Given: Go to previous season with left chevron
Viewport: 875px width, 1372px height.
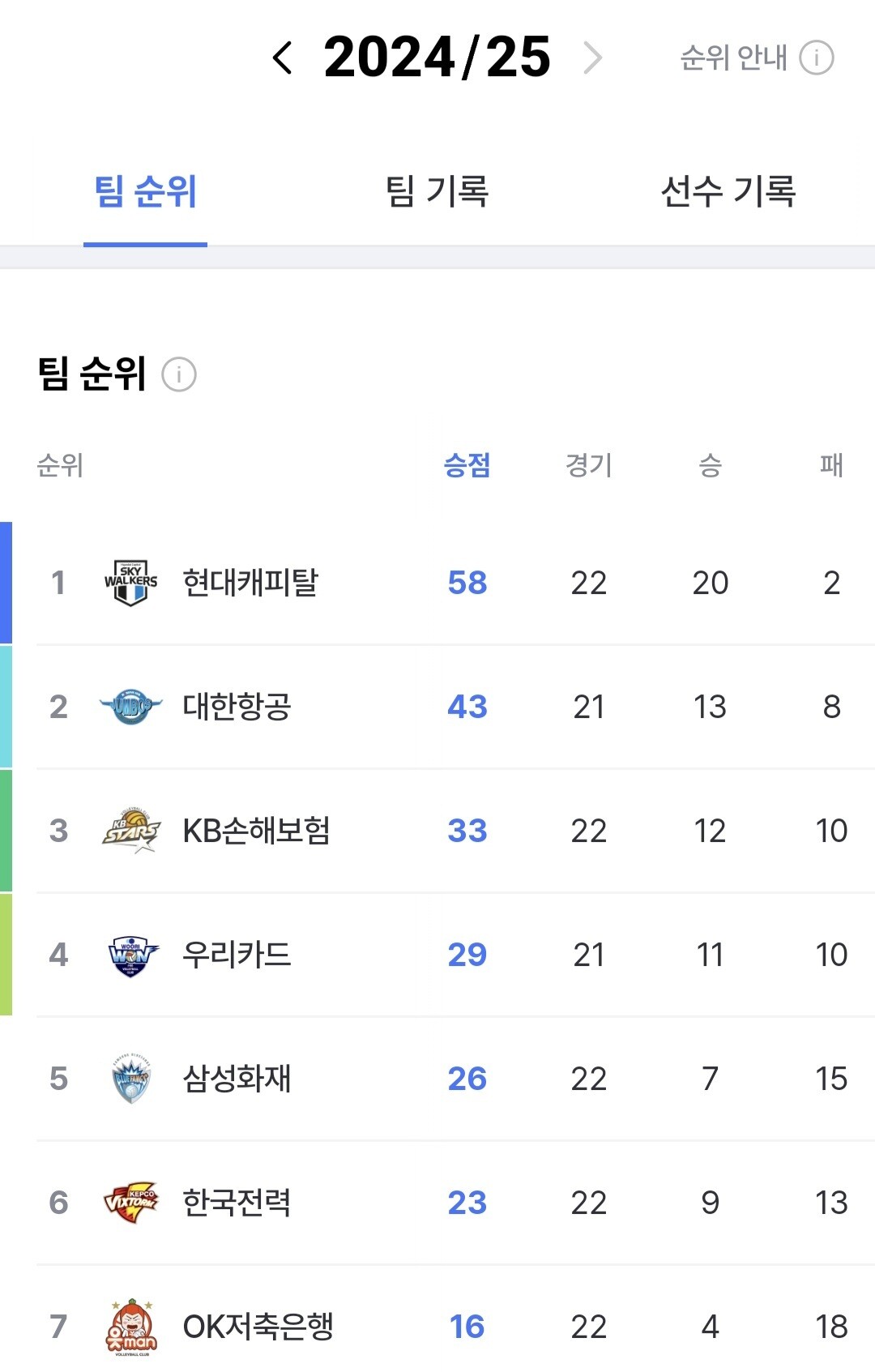Looking at the screenshot, I should coord(282,58).
